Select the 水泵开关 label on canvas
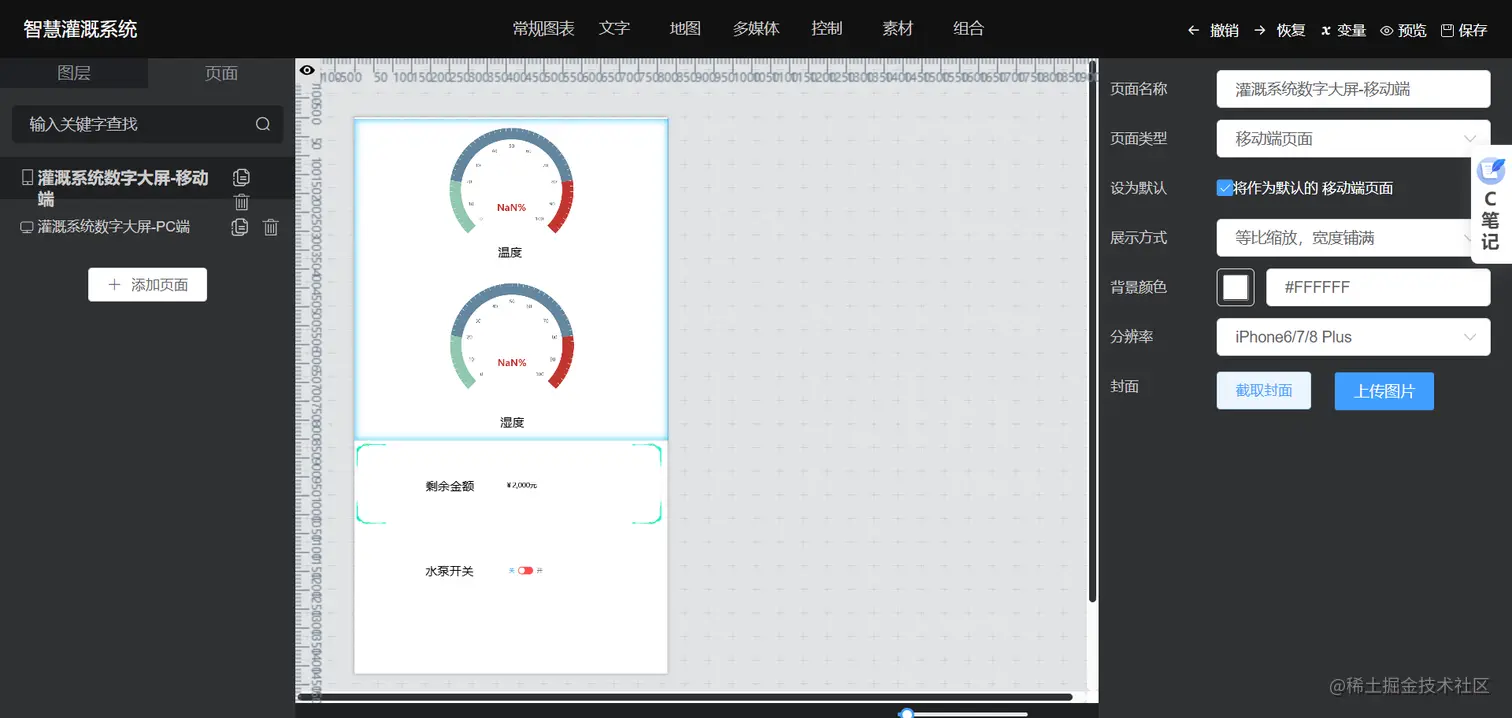This screenshot has height=718, width=1512. (x=449, y=571)
